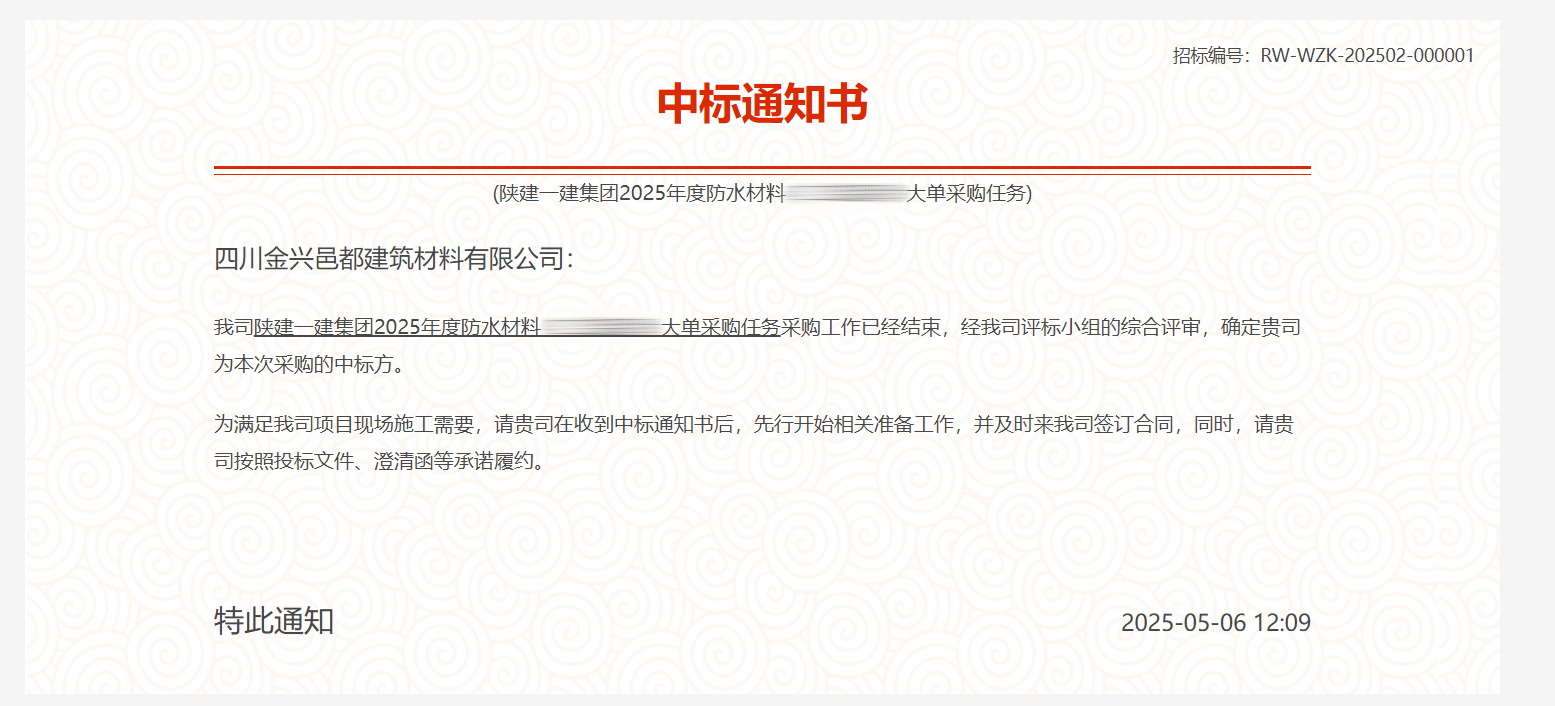
Task: Open the underlined 陕建一建集团 procurement task name
Action: tap(517, 327)
